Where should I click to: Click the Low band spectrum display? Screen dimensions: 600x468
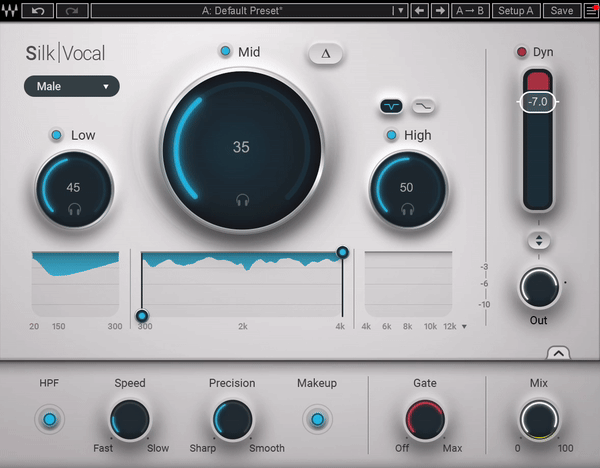(75, 284)
